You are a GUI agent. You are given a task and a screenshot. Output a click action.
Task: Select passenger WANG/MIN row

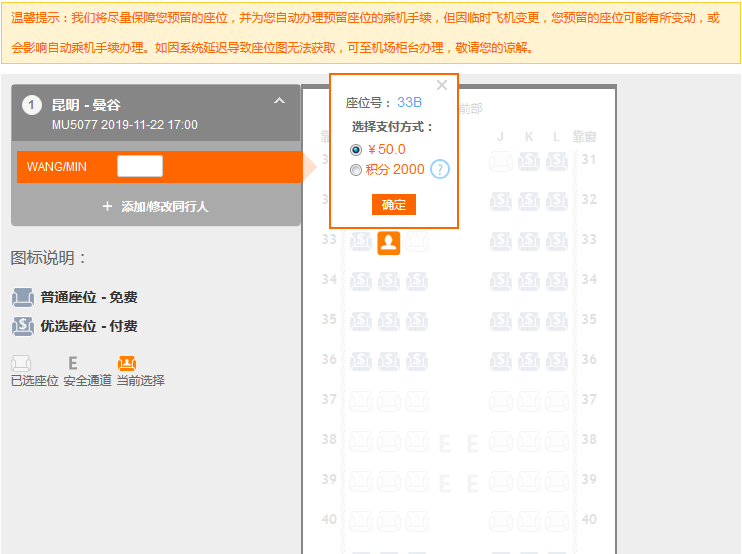(x=57, y=167)
